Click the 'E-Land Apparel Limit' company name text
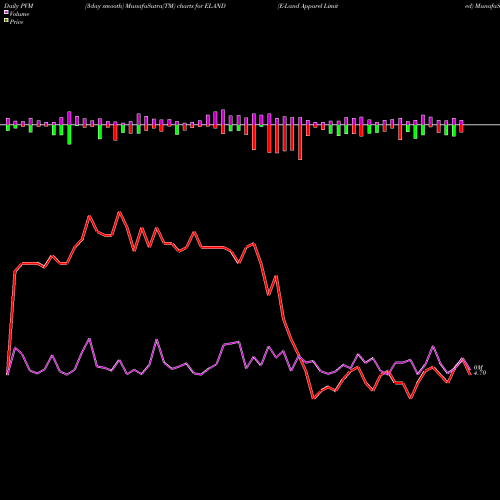The width and height of the screenshot is (500, 500). (x=308, y=6)
